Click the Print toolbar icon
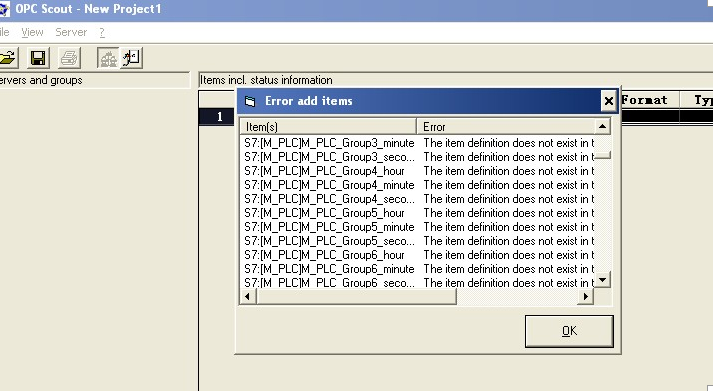The image size is (713, 391). tap(69, 58)
